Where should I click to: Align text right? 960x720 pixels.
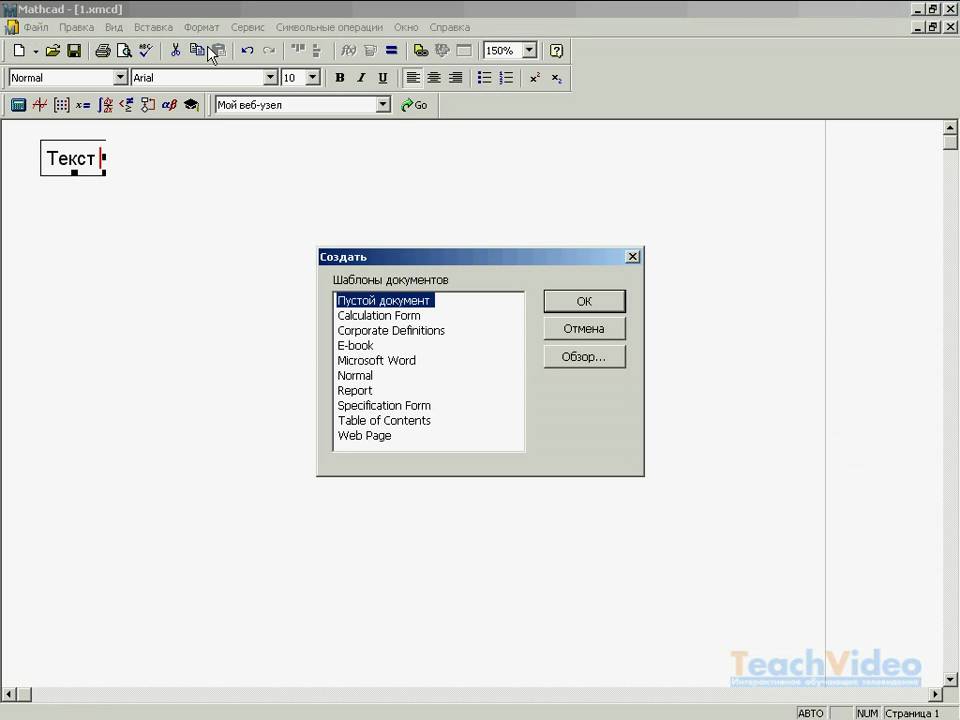coord(456,78)
